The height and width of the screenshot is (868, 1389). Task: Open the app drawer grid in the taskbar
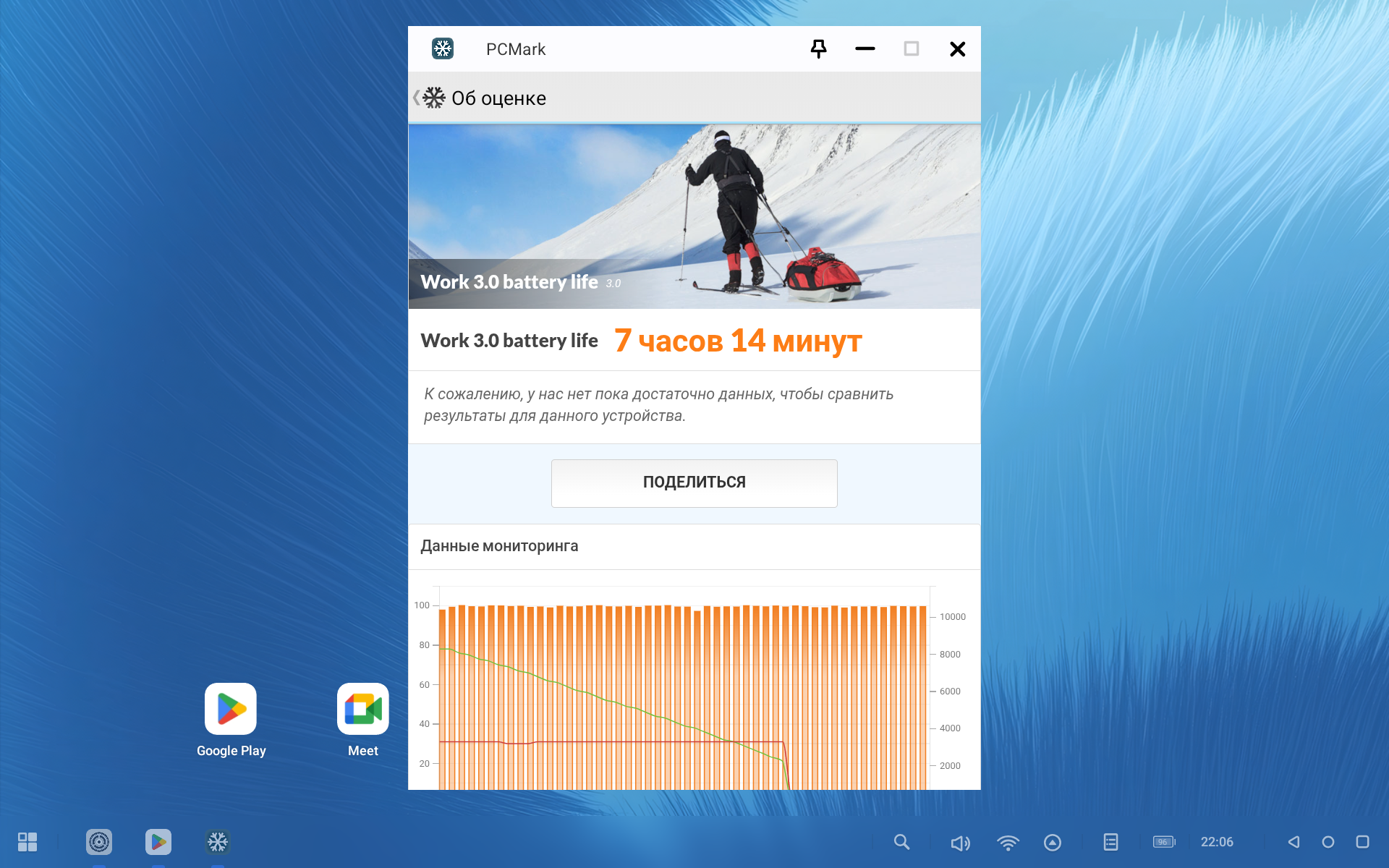click(27, 842)
